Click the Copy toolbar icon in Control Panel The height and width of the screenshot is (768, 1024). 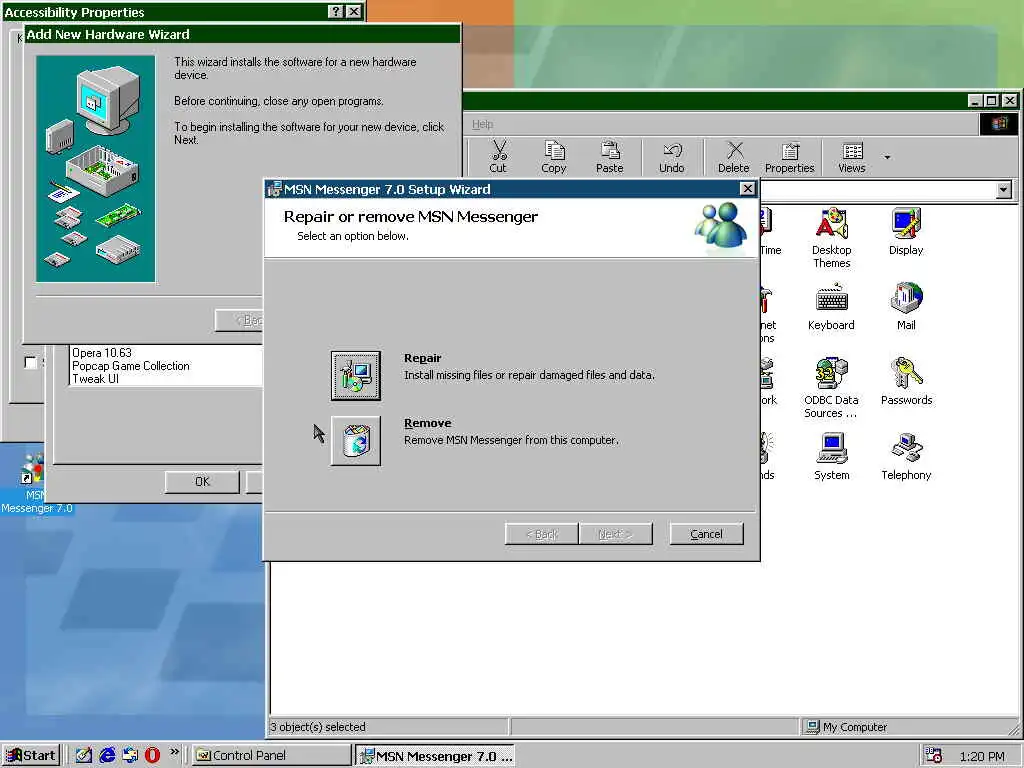point(554,157)
